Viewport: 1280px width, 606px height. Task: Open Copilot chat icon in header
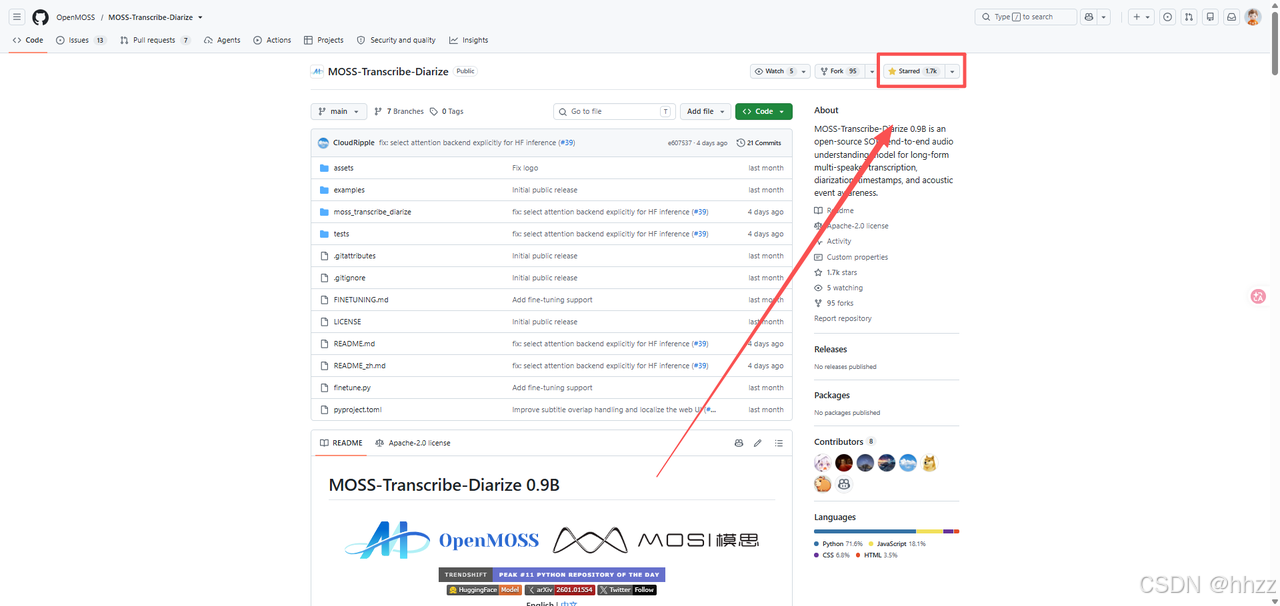point(1089,17)
